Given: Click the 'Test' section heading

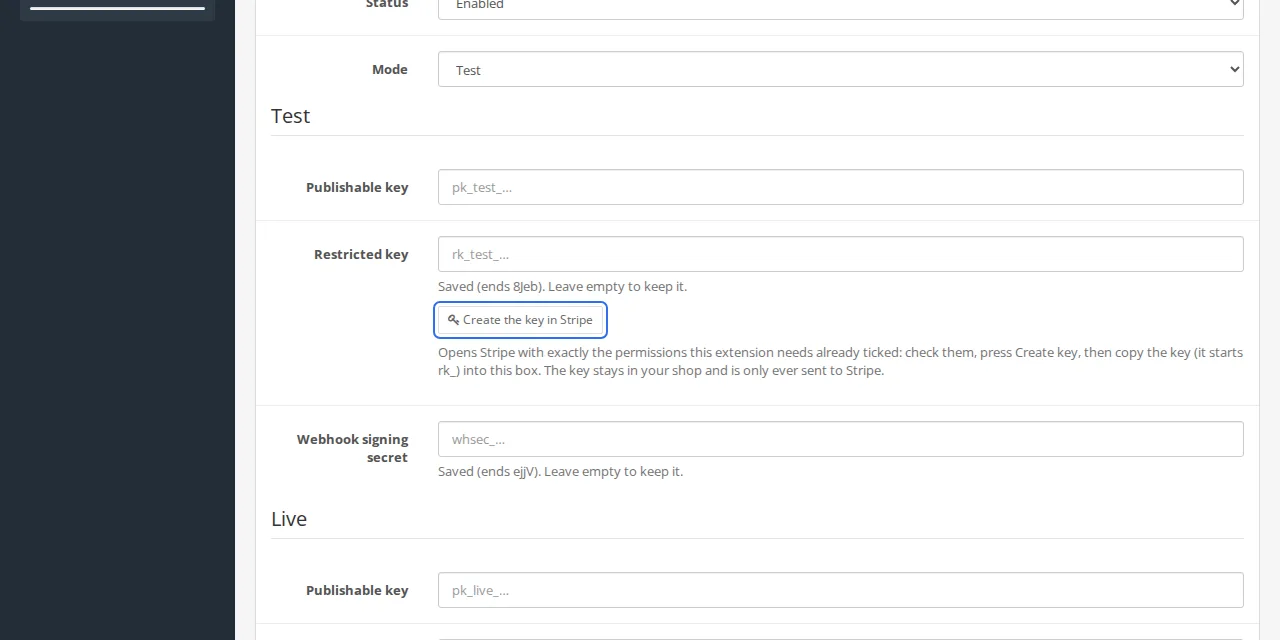Looking at the screenshot, I should (290, 116).
